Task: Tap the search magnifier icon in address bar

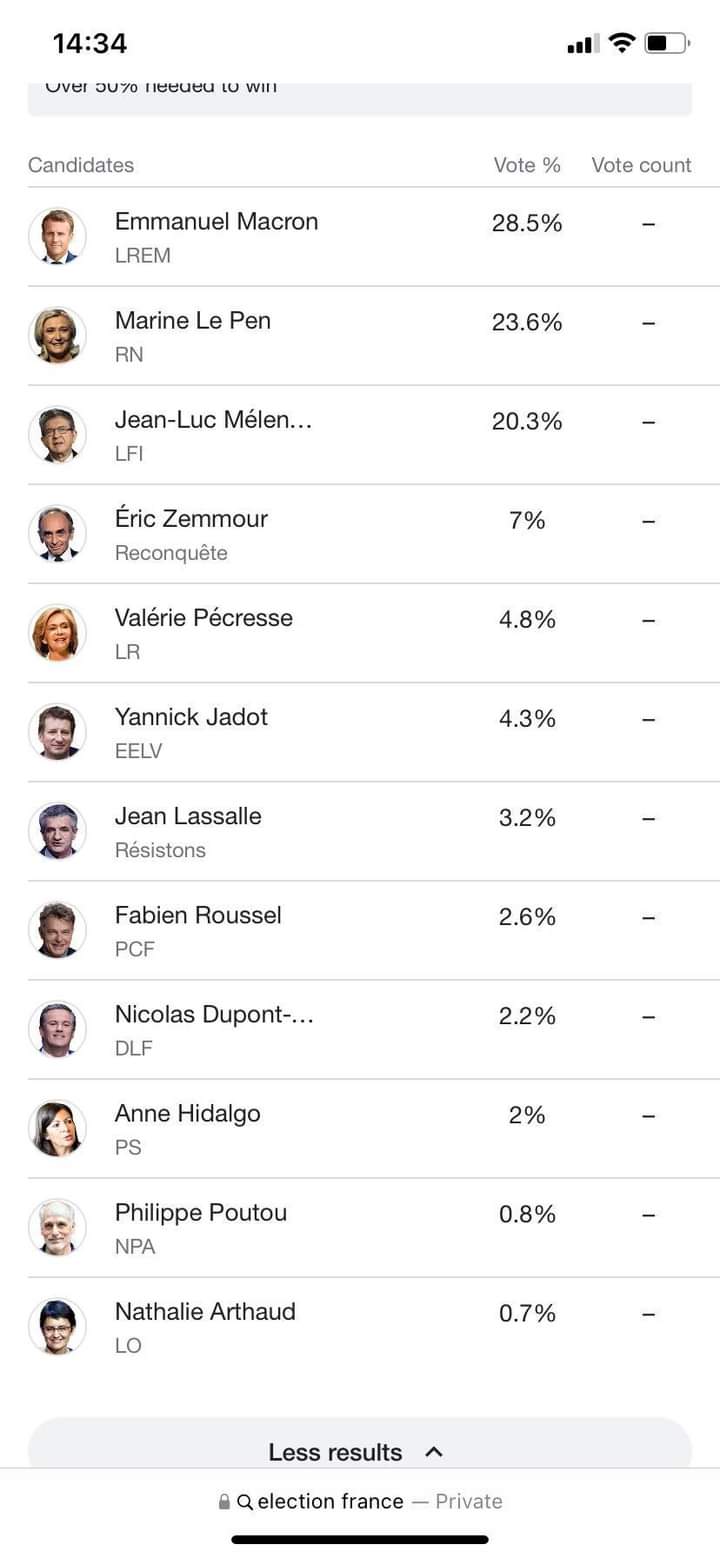Action: (x=245, y=1502)
